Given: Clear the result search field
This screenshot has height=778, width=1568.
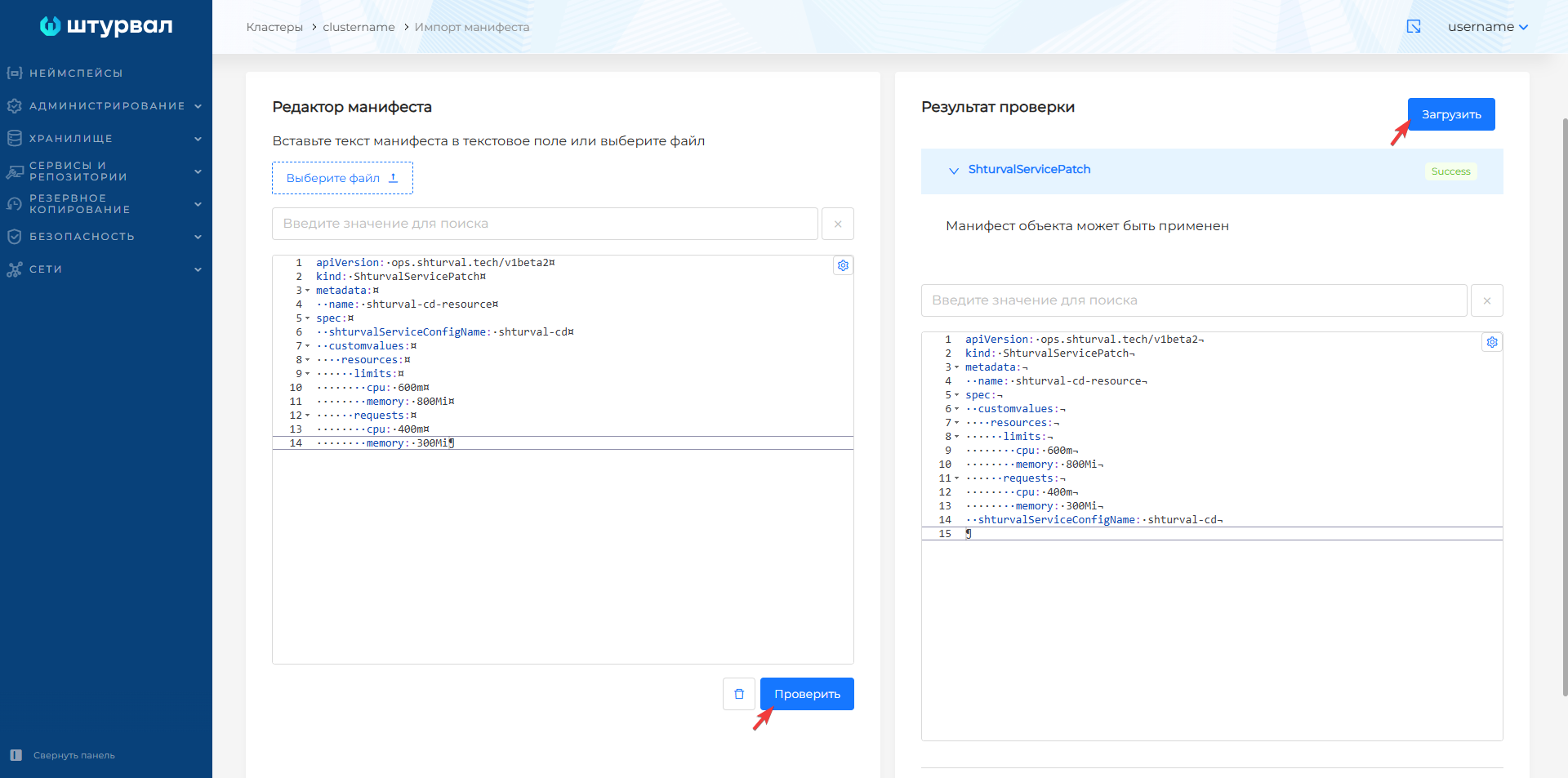Looking at the screenshot, I should (x=1487, y=300).
